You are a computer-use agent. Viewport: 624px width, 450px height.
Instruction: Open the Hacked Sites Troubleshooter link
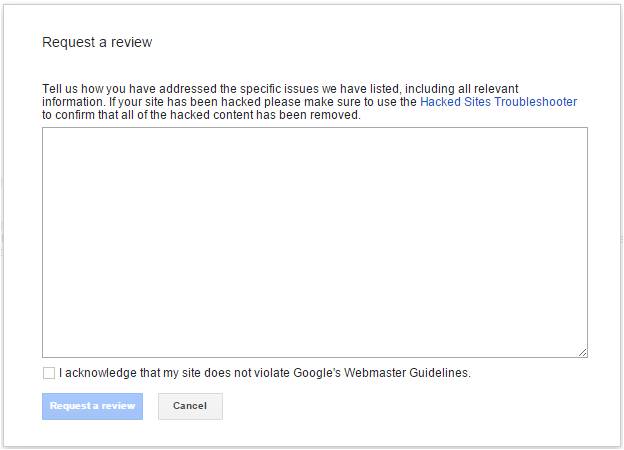click(x=498, y=102)
